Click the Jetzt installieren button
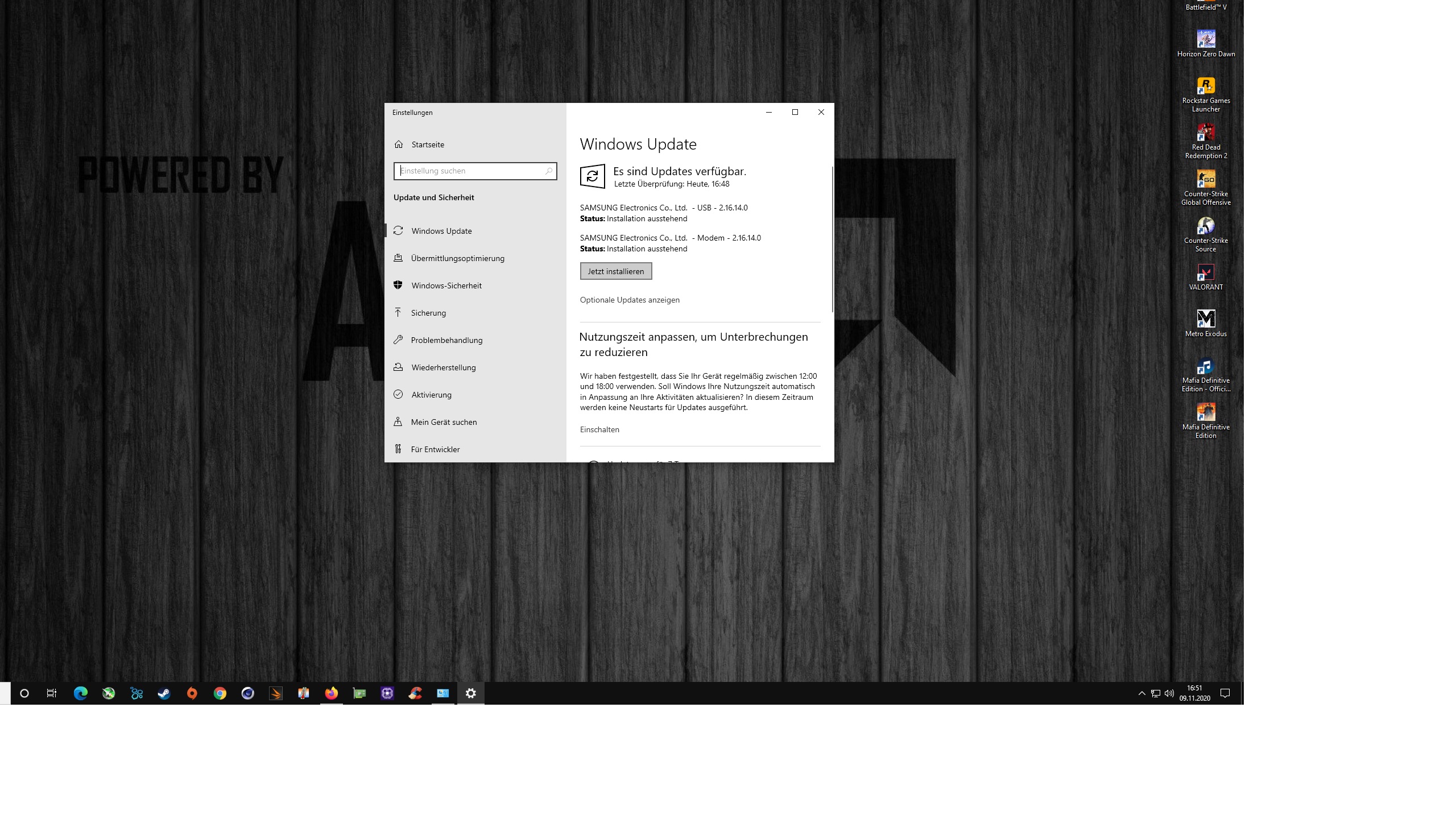The image size is (1456, 819). pyautogui.click(x=616, y=271)
